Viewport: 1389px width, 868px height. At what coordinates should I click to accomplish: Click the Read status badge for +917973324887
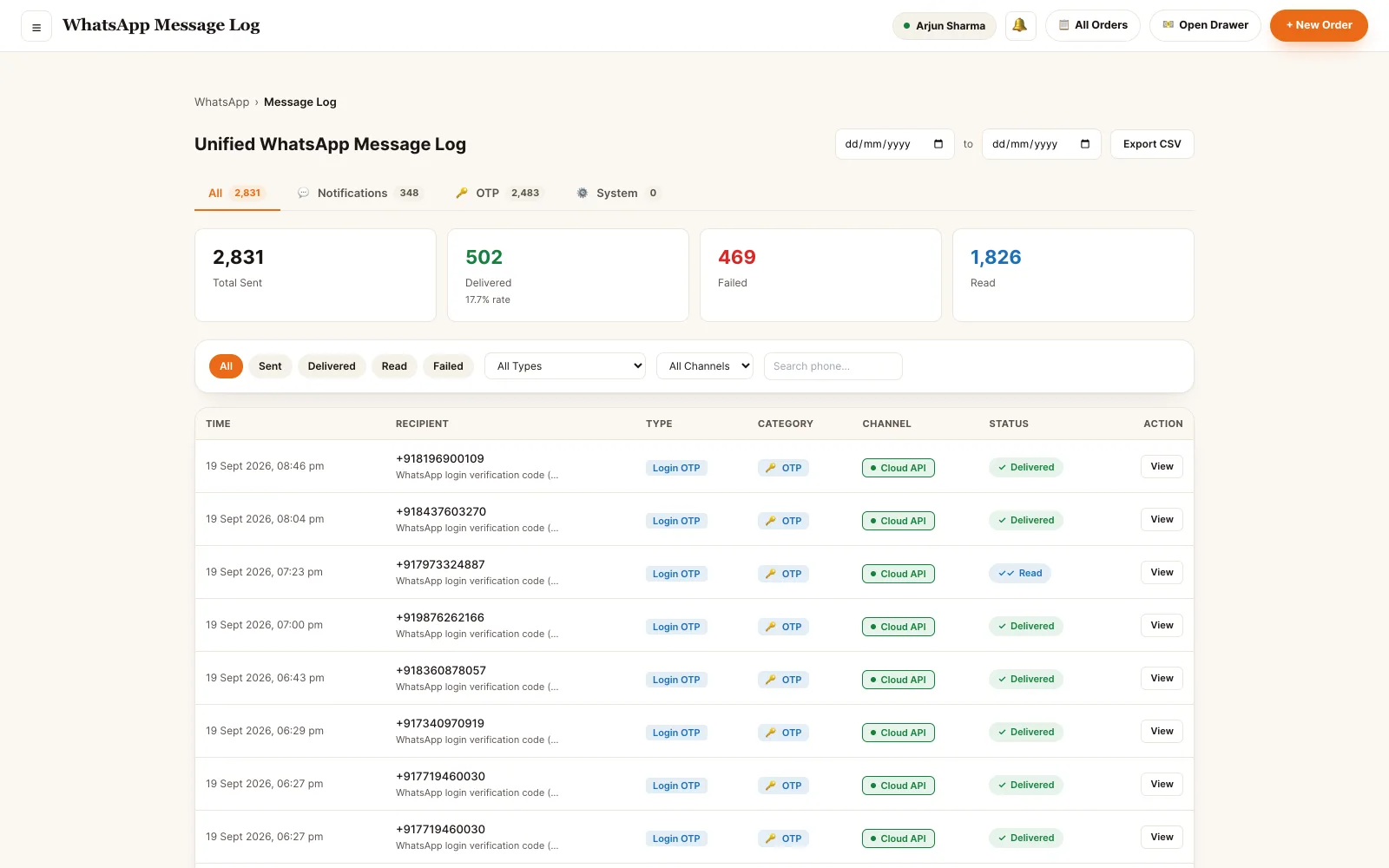(x=1020, y=573)
